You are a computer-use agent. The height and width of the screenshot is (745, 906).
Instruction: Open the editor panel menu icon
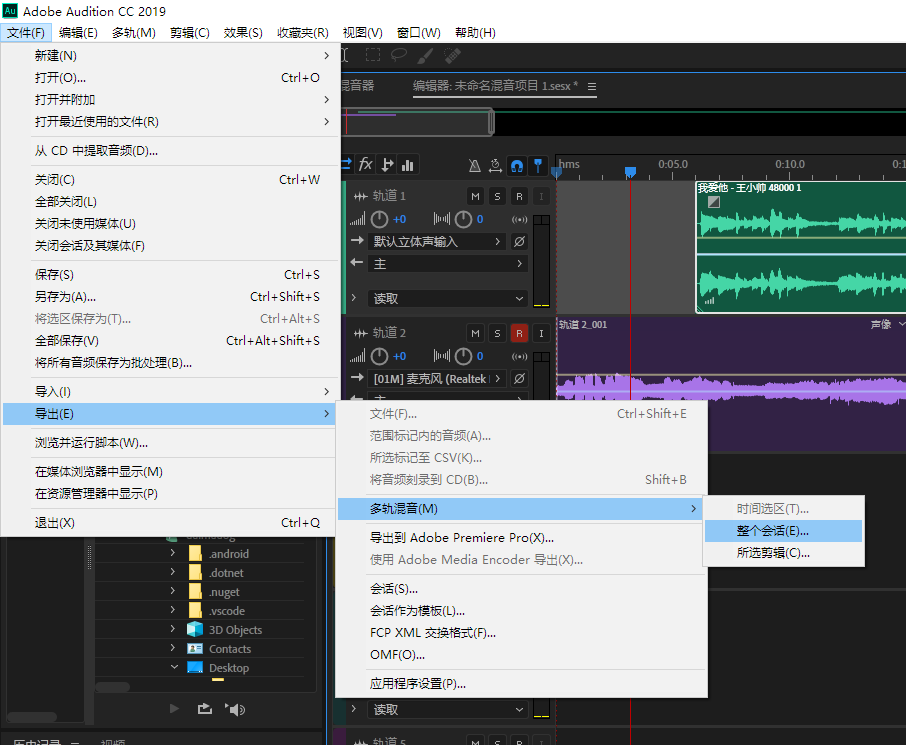592,86
